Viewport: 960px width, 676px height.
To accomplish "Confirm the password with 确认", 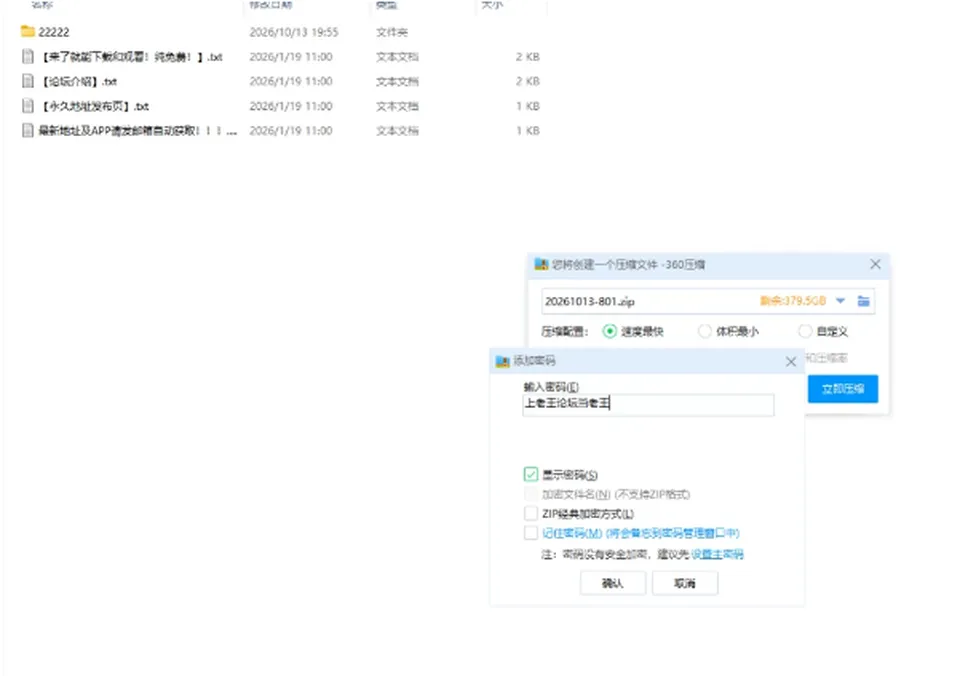I will (x=613, y=584).
